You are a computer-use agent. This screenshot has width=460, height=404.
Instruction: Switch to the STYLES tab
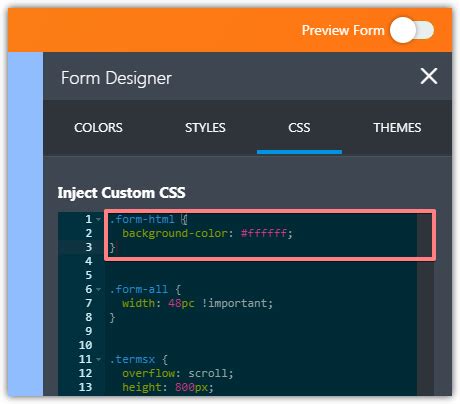pos(205,128)
